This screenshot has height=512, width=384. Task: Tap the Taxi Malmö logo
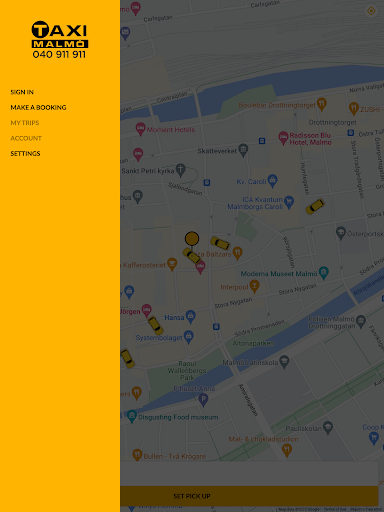(x=60, y=40)
